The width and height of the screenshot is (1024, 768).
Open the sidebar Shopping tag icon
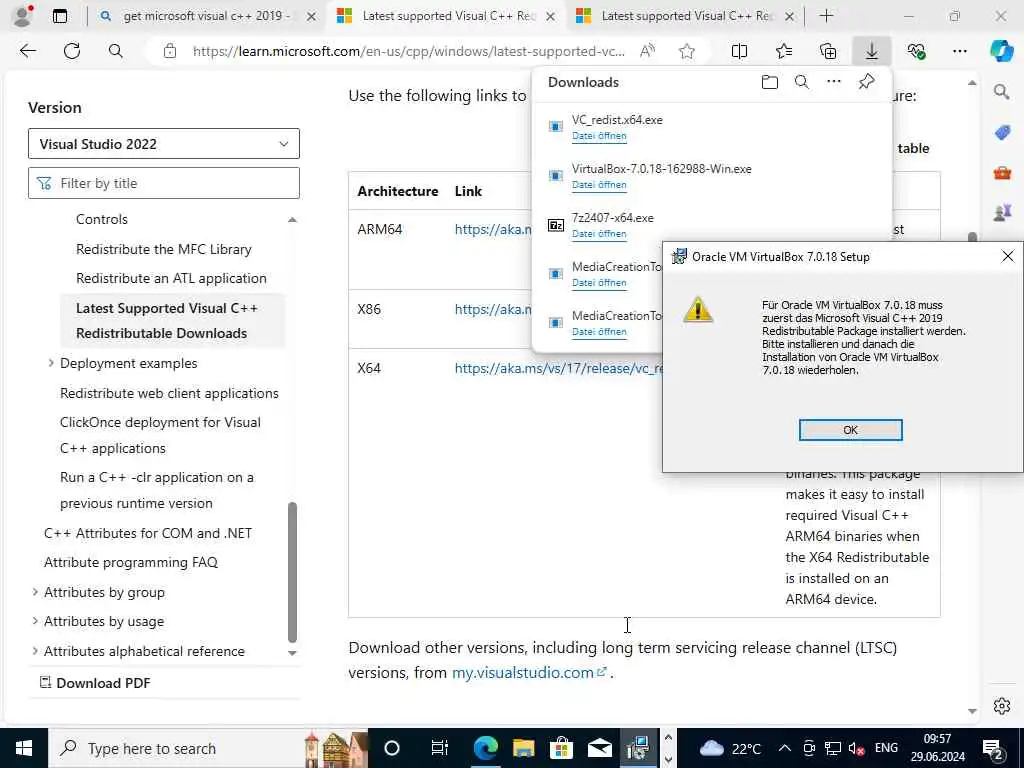tap(1002, 133)
